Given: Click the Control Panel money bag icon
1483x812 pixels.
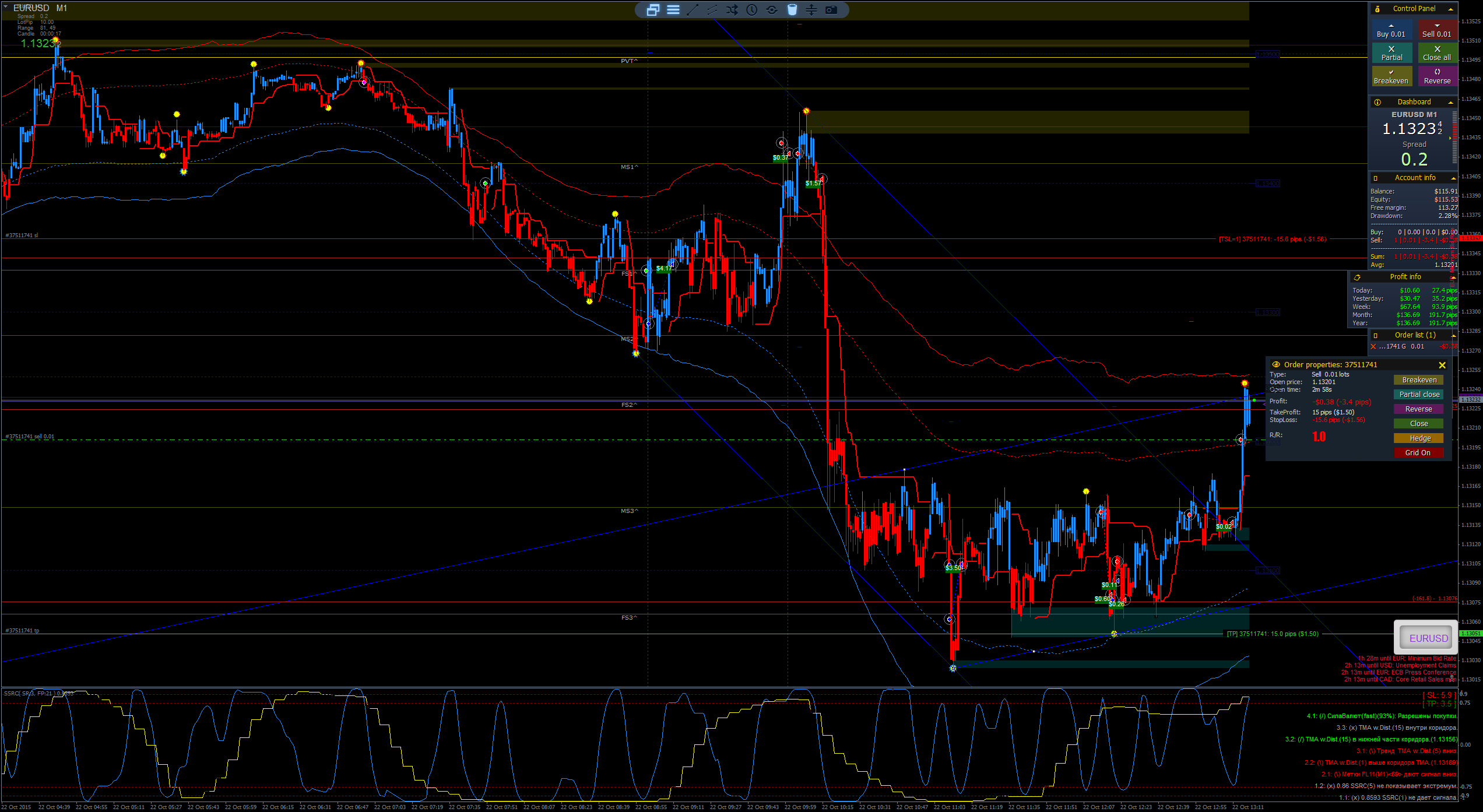Looking at the screenshot, I should pos(1377,9).
